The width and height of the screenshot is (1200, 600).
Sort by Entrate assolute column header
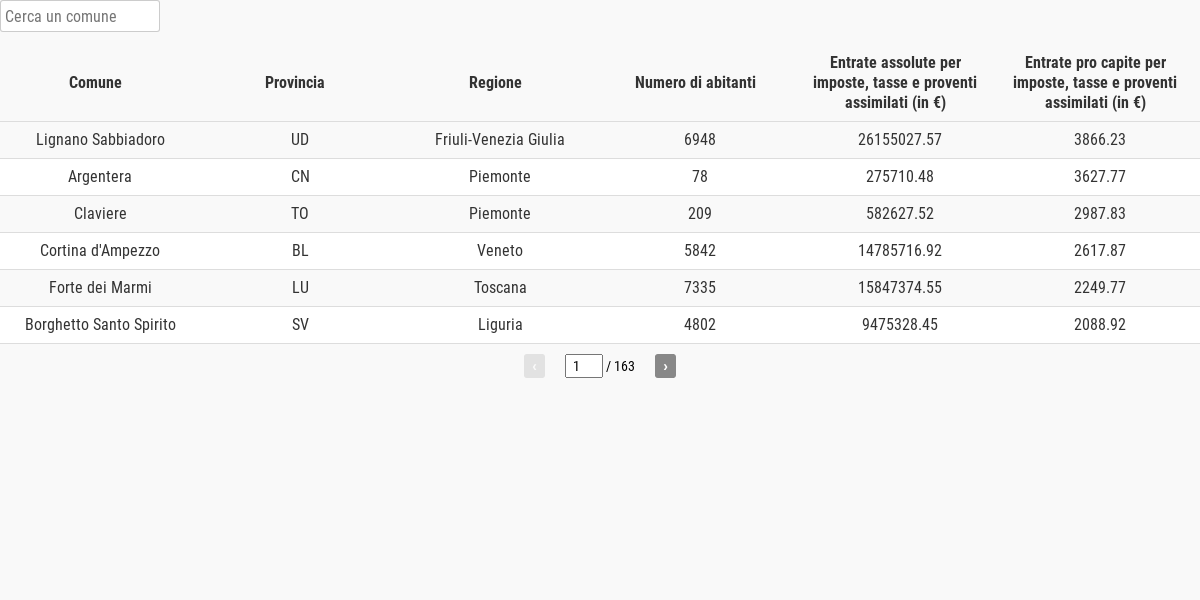coord(895,83)
